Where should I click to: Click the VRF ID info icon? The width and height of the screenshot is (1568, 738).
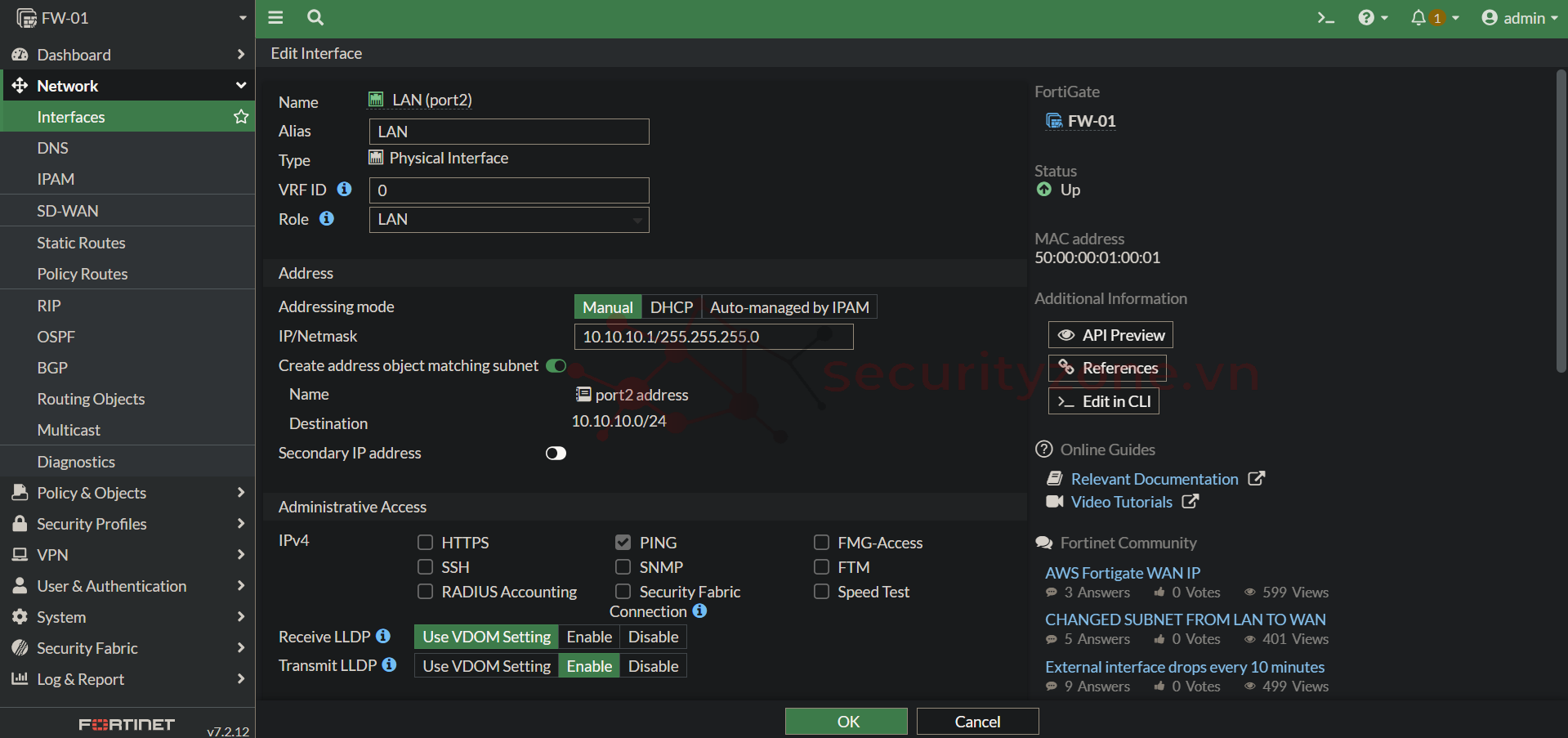pos(345,190)
